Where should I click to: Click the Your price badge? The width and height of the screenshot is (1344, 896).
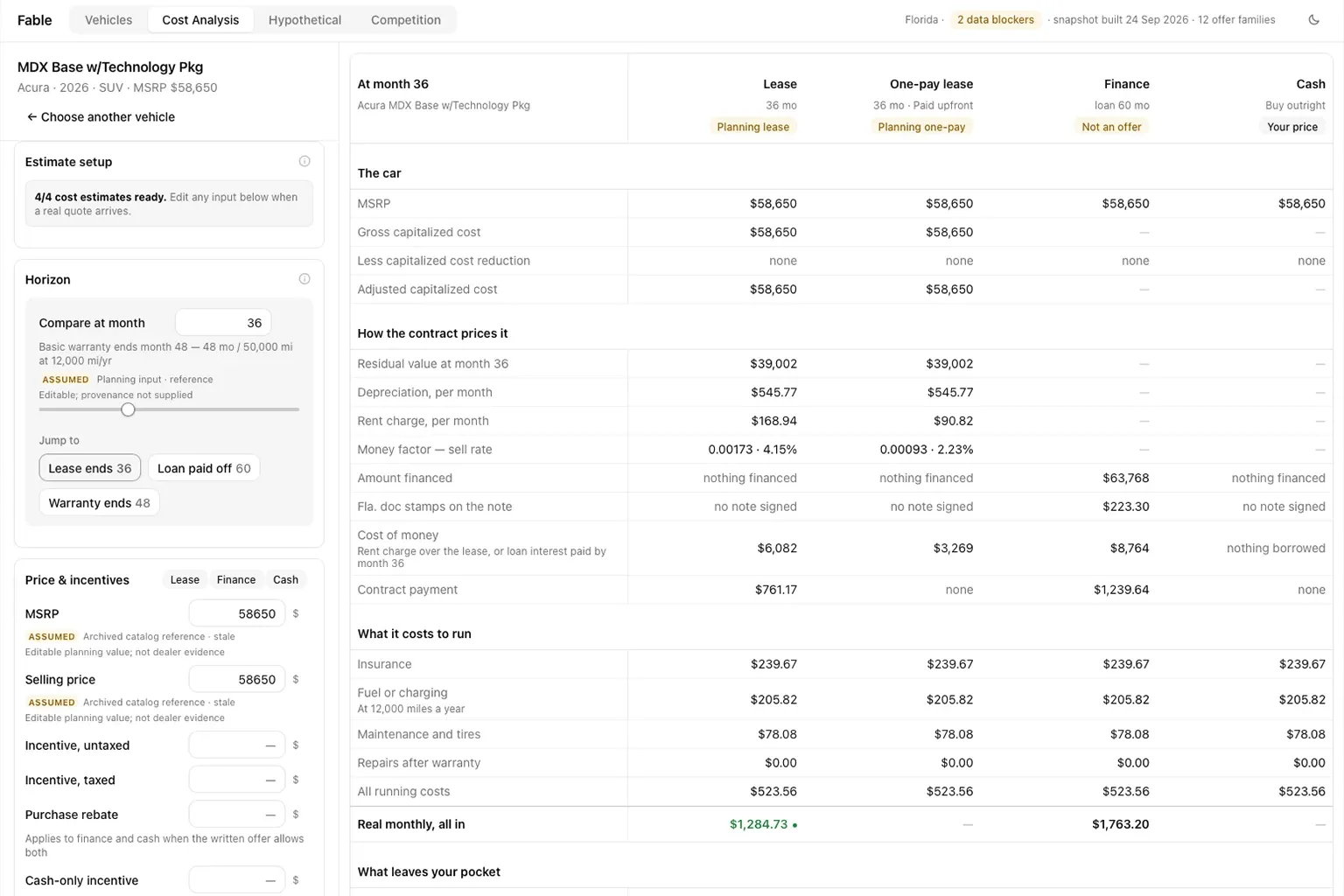1292,127
